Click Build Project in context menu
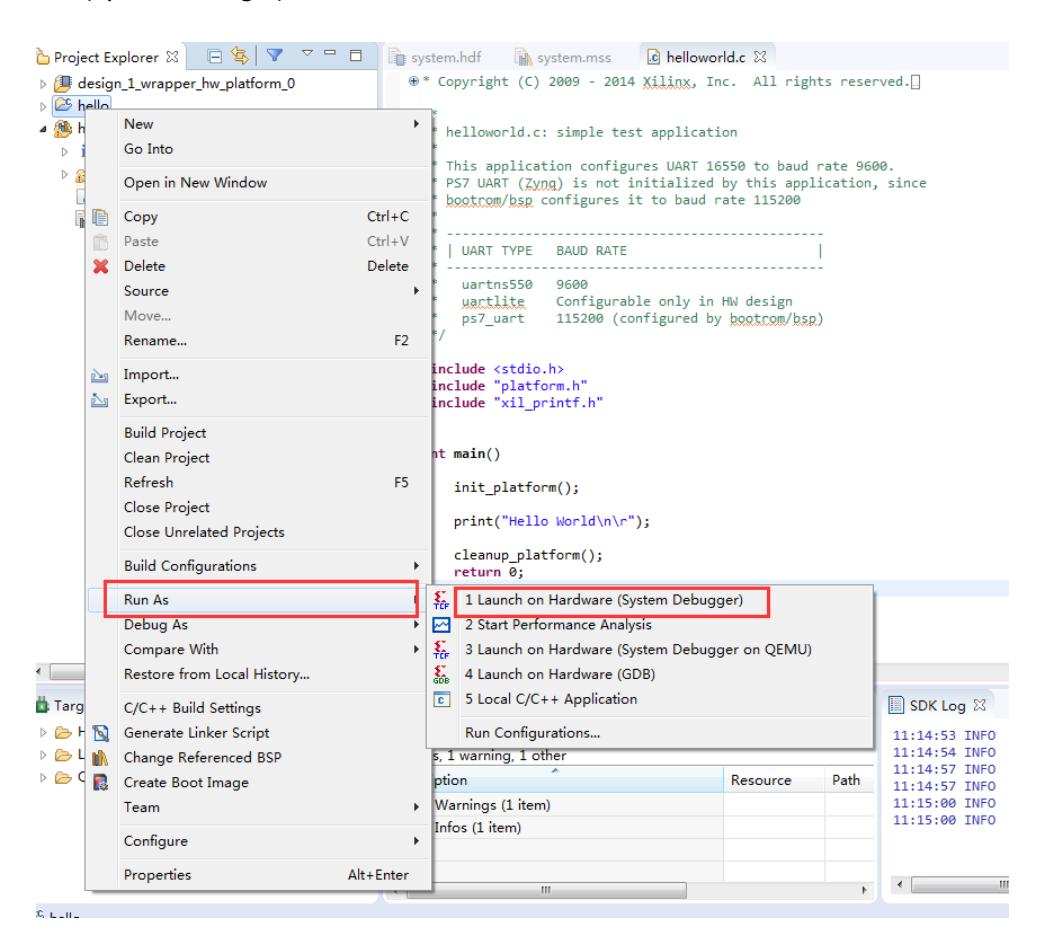 [165, 433]
